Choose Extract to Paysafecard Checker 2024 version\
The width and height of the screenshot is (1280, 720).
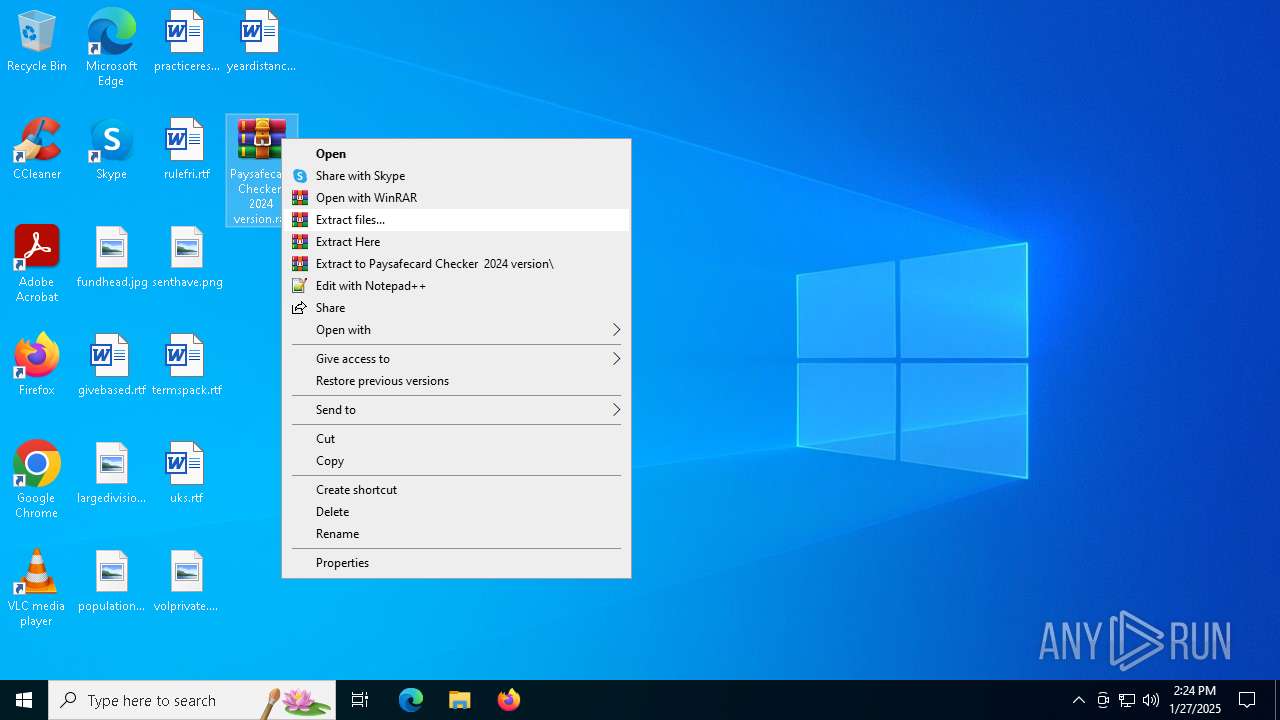point(456,264)
